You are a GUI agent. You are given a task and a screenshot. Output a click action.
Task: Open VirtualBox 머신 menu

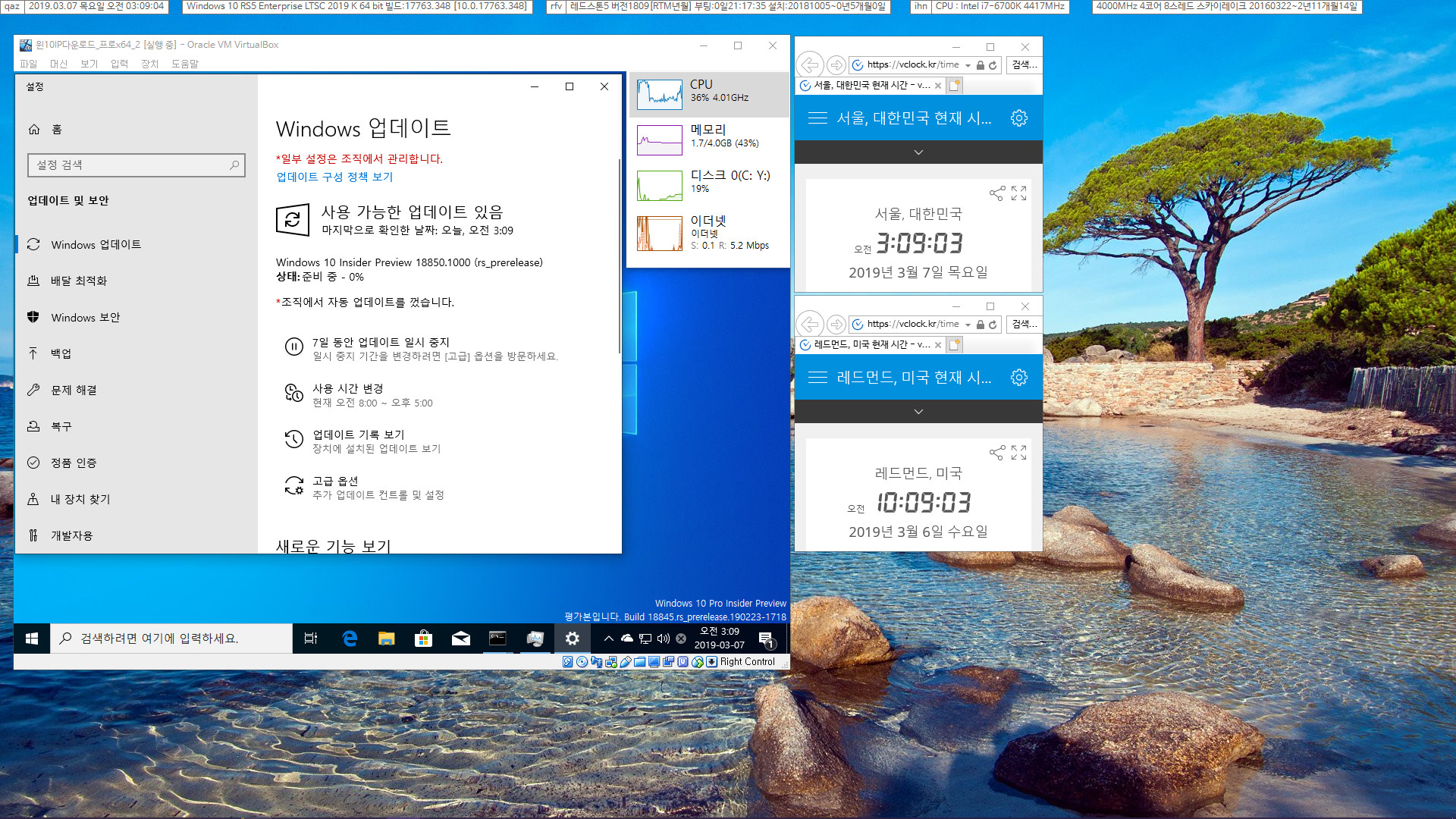[58, 64]
